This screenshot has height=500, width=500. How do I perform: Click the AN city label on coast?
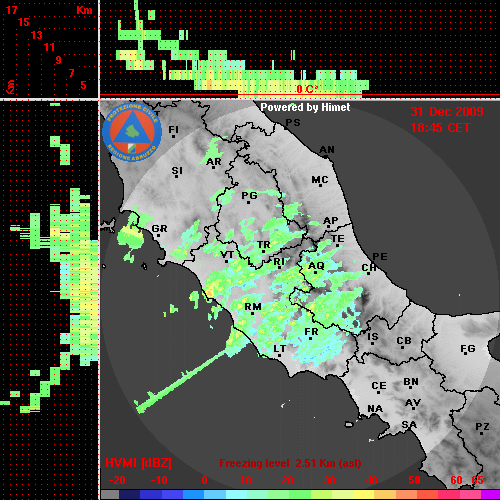pyautogui.click(x=327, y=150)
